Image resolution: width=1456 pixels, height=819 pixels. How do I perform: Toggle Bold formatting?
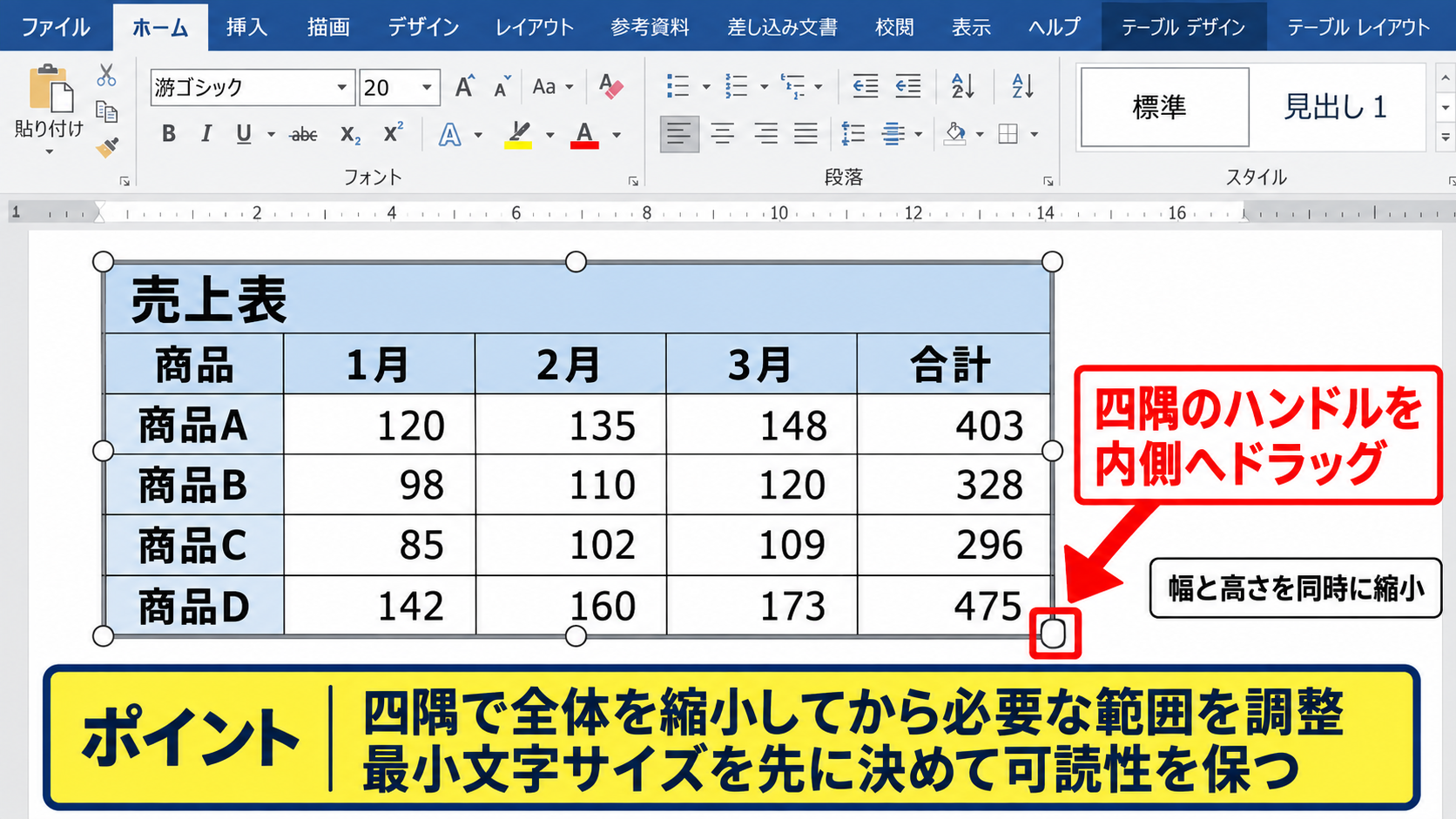[169, 134]
